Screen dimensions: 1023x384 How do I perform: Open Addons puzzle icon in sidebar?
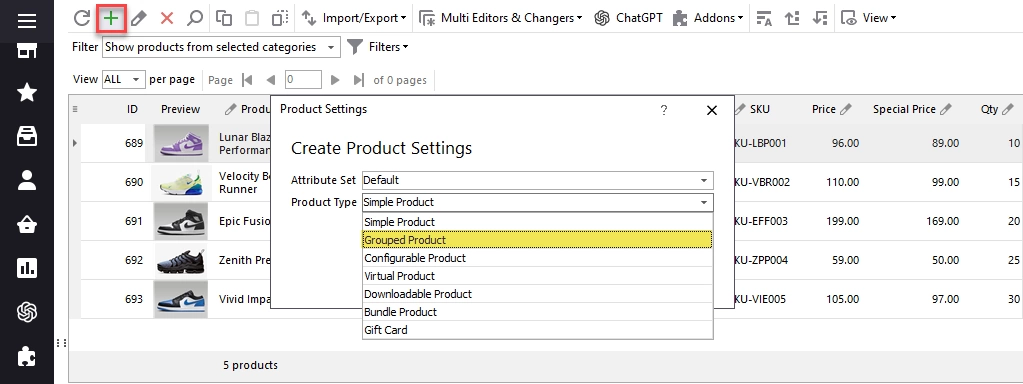27,356
